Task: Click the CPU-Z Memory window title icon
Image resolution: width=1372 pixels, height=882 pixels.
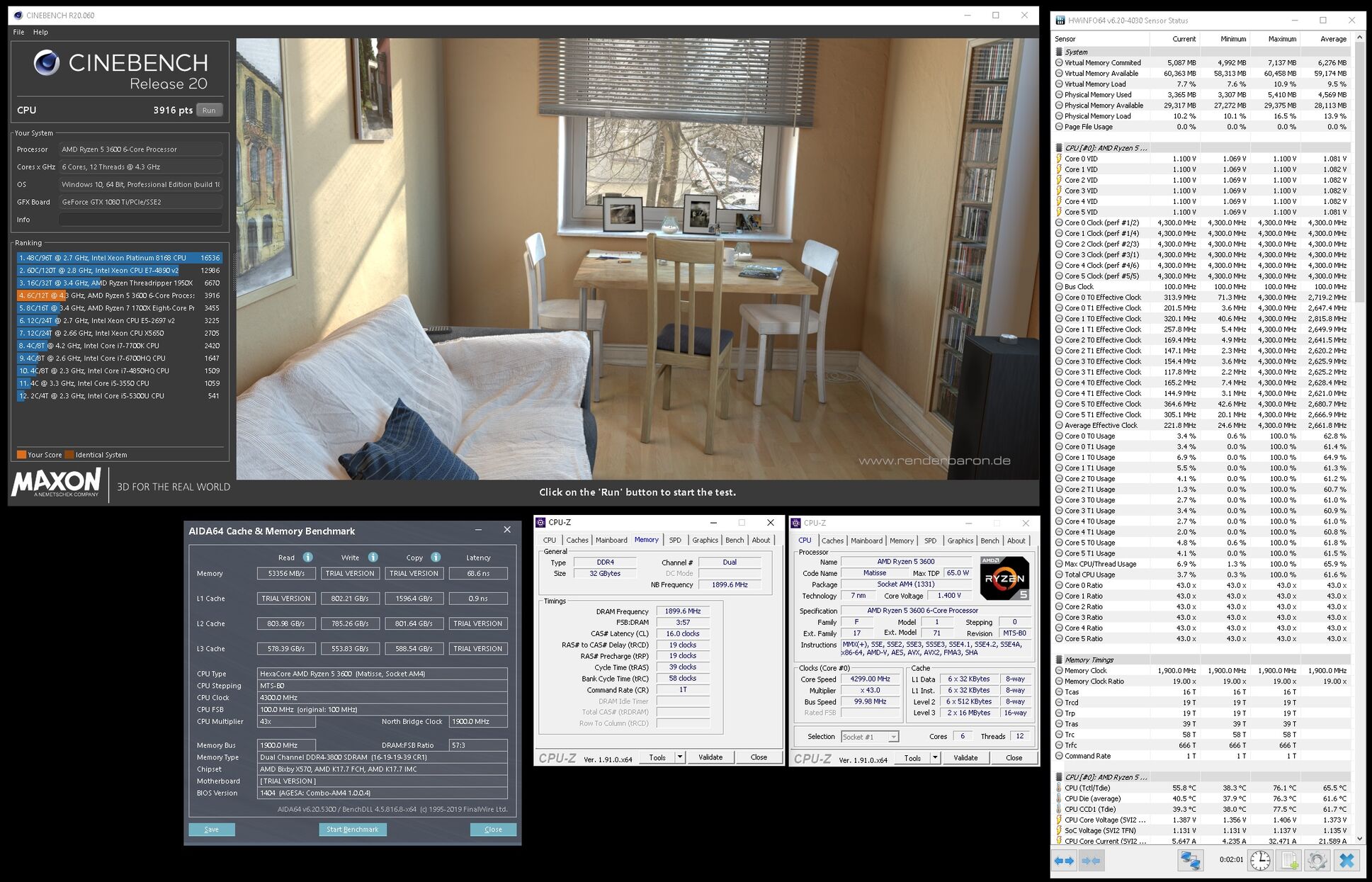Action: (540, 522)
